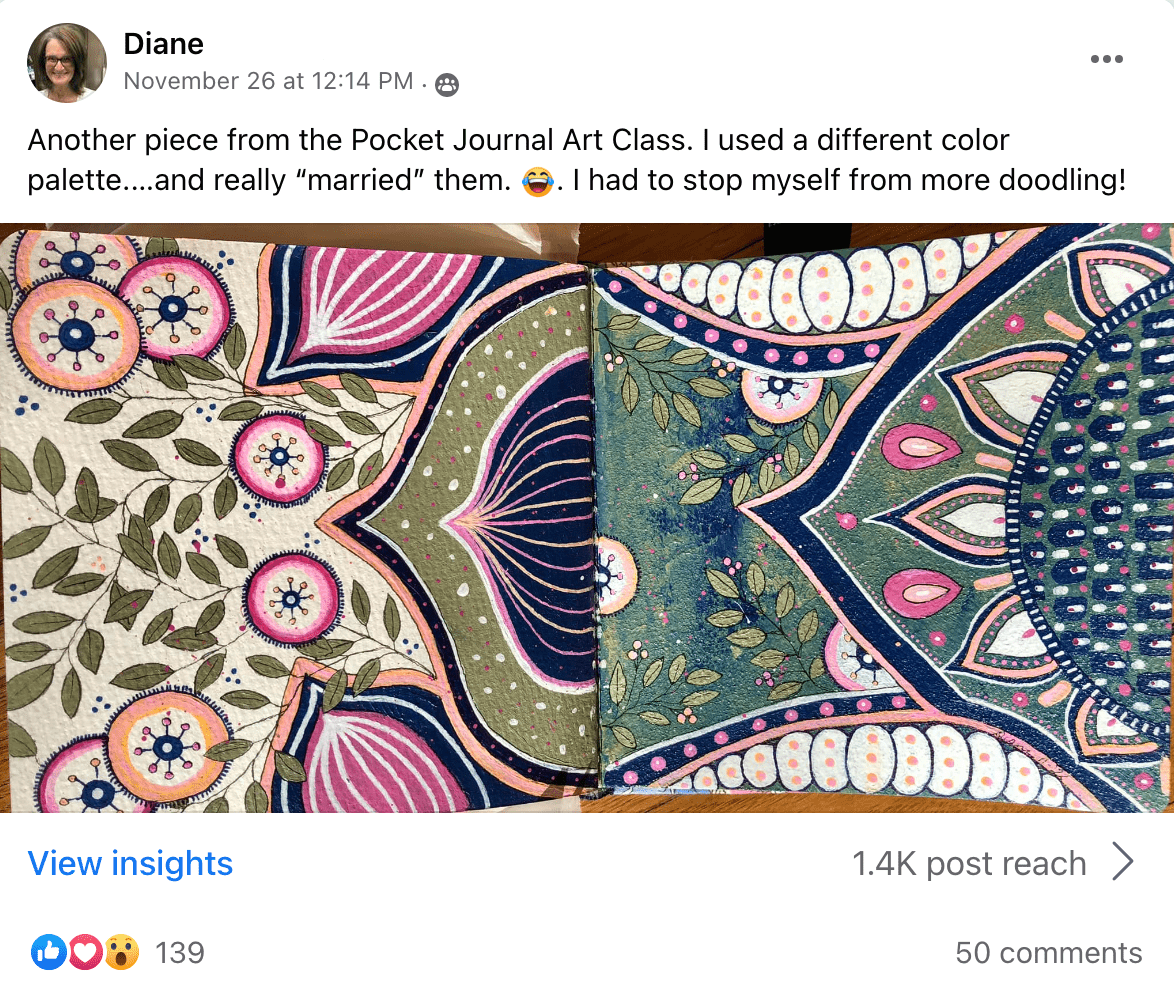1174x990 pixels.
Task: Open Diane's profile via her name
Action: coord(163,44)
